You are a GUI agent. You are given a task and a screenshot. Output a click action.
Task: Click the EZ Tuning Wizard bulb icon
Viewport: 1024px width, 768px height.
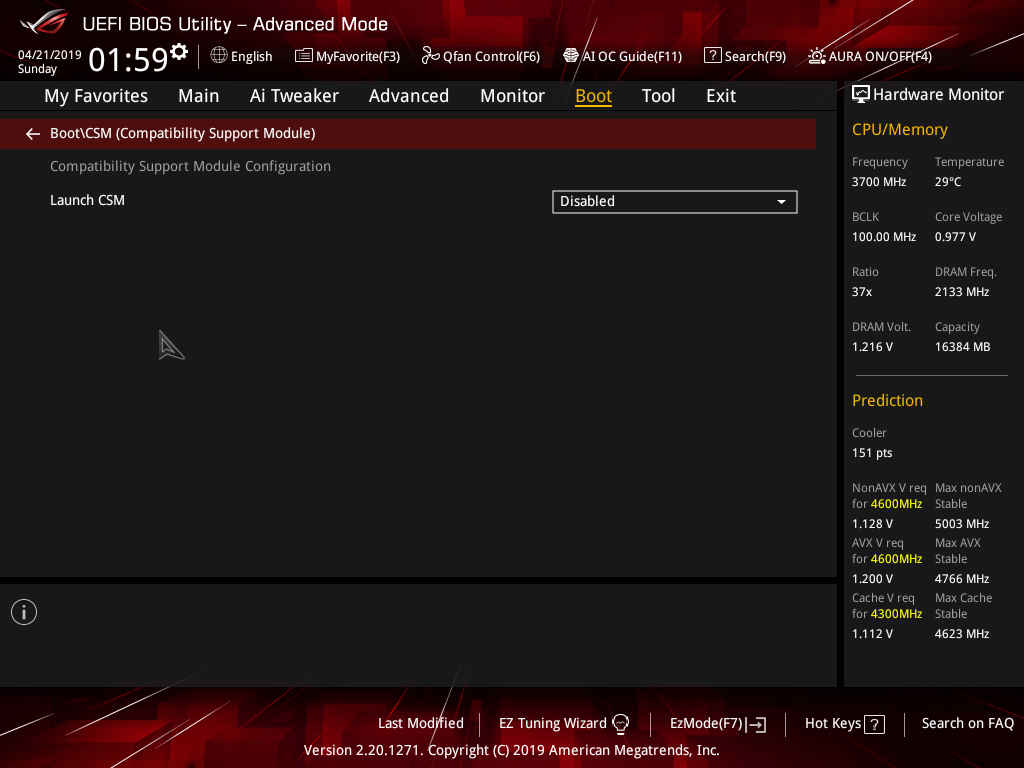click(x=620, y=724)
